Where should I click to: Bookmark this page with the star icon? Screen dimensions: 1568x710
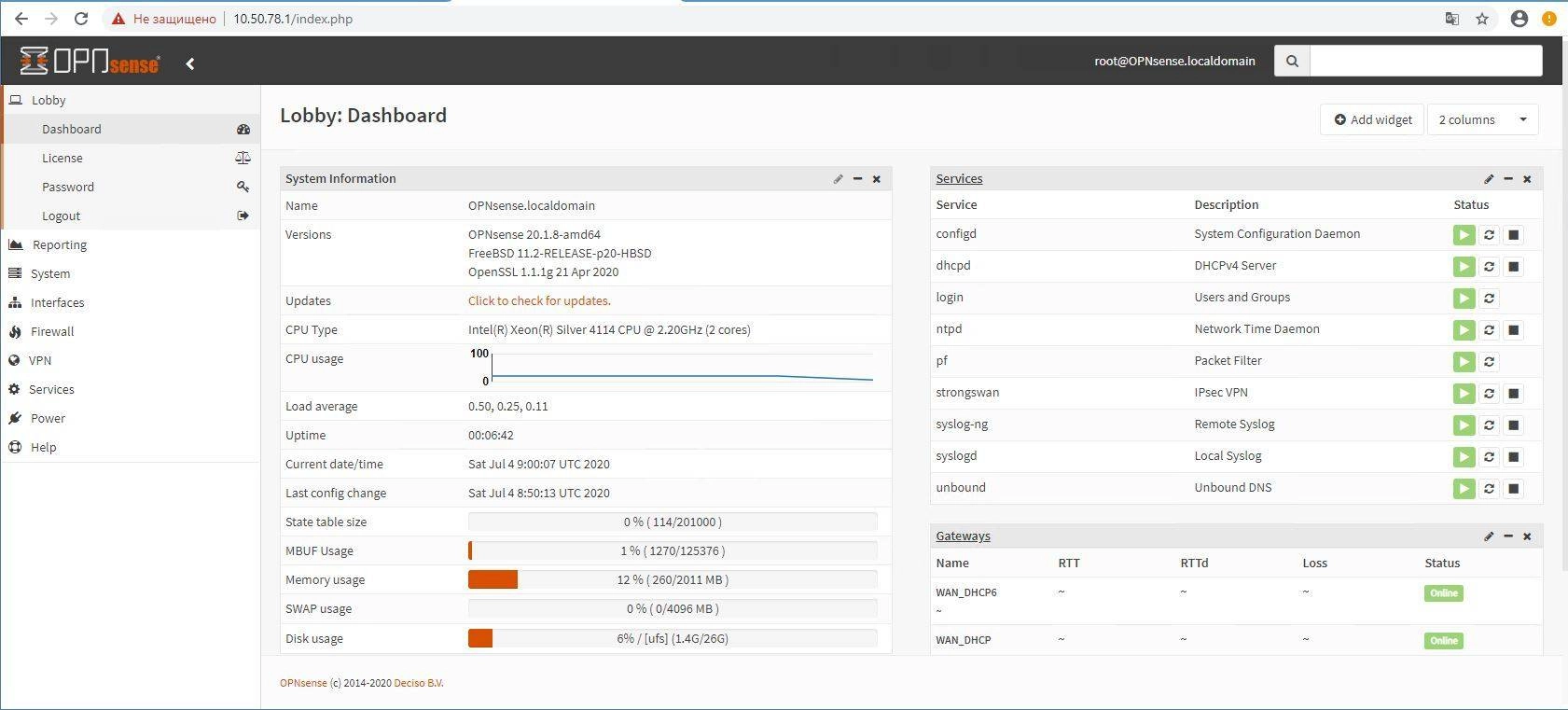(x=1482, y=19)
